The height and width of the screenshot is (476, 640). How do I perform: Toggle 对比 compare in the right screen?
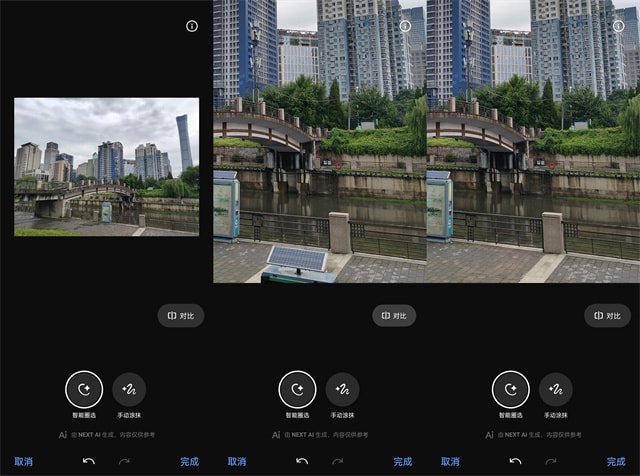(x=607, y=316)
